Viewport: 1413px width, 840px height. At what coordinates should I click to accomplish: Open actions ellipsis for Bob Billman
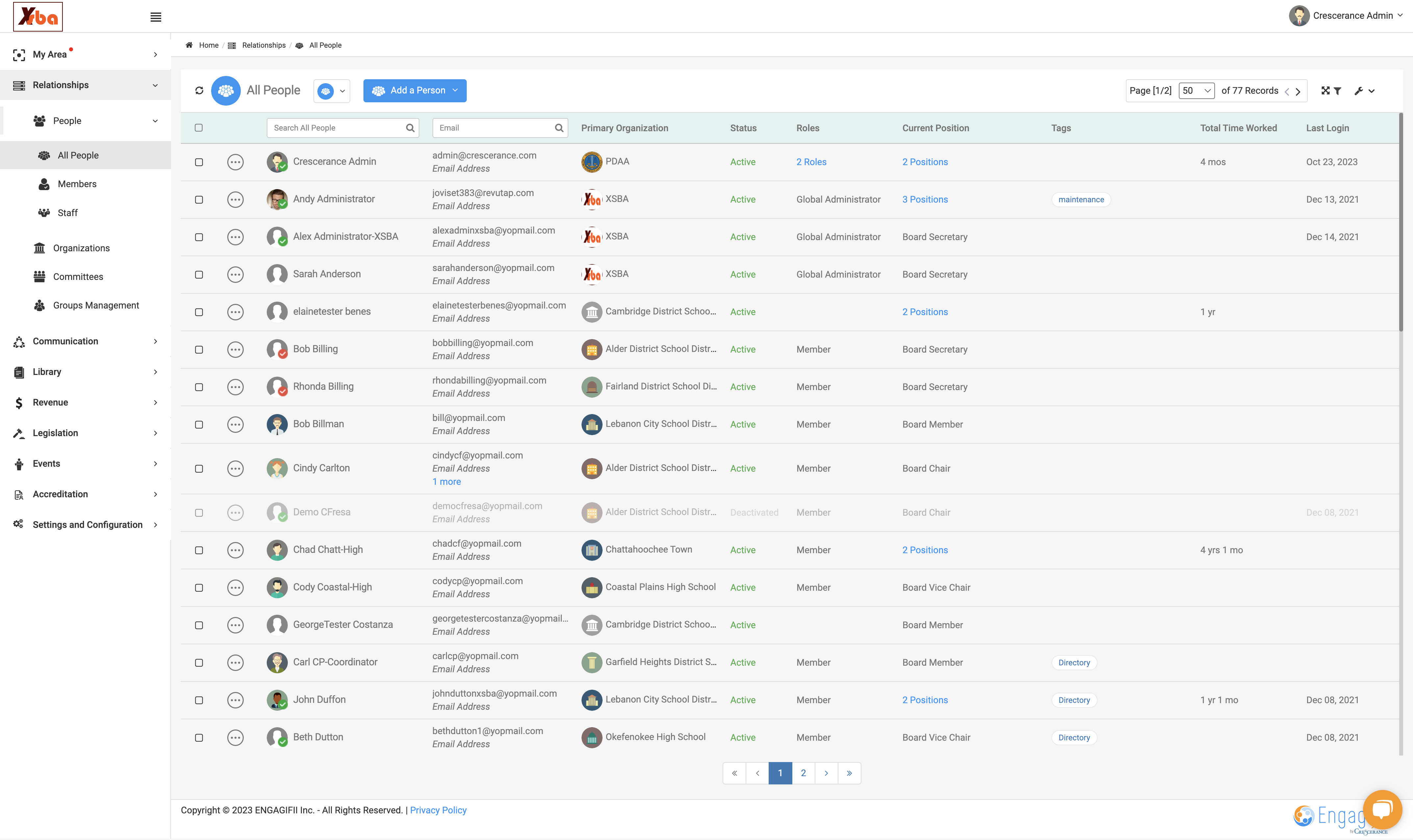point(235,425)
